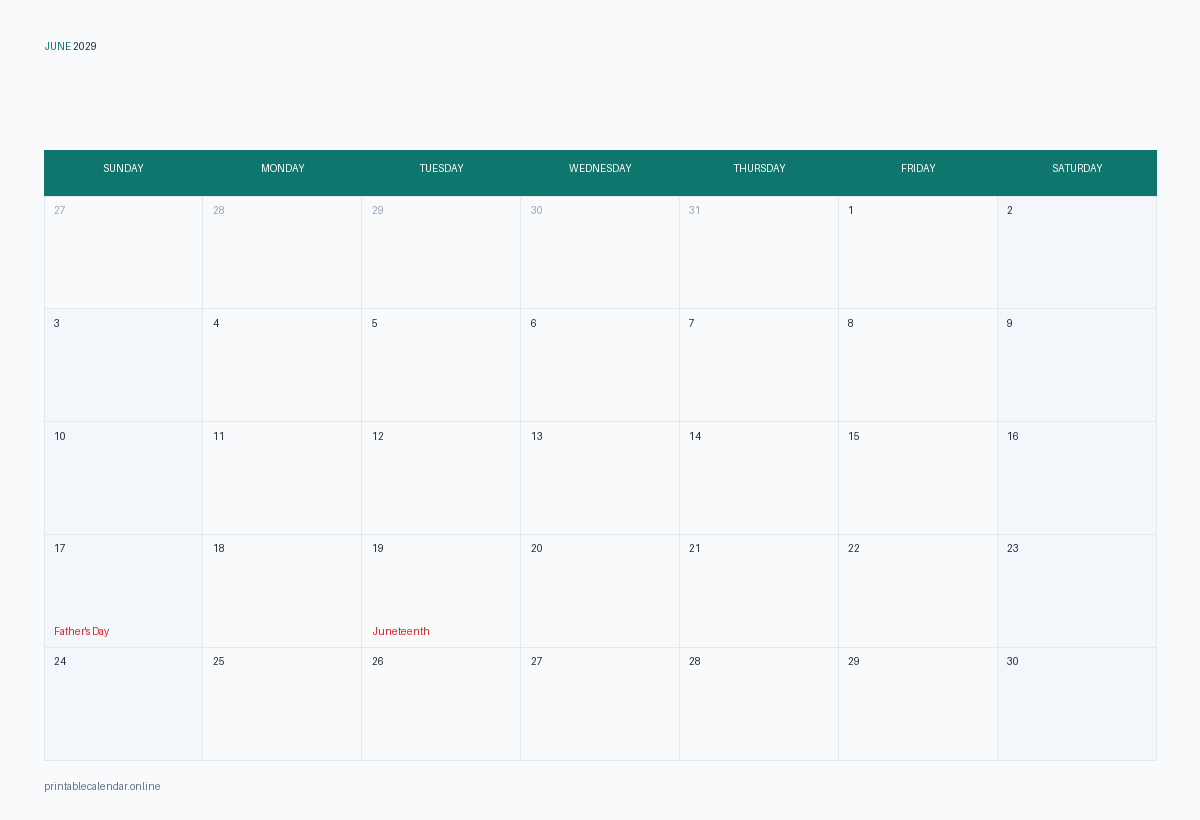
Task: Click the greyed-out date 31
Action: pos(695,210)
